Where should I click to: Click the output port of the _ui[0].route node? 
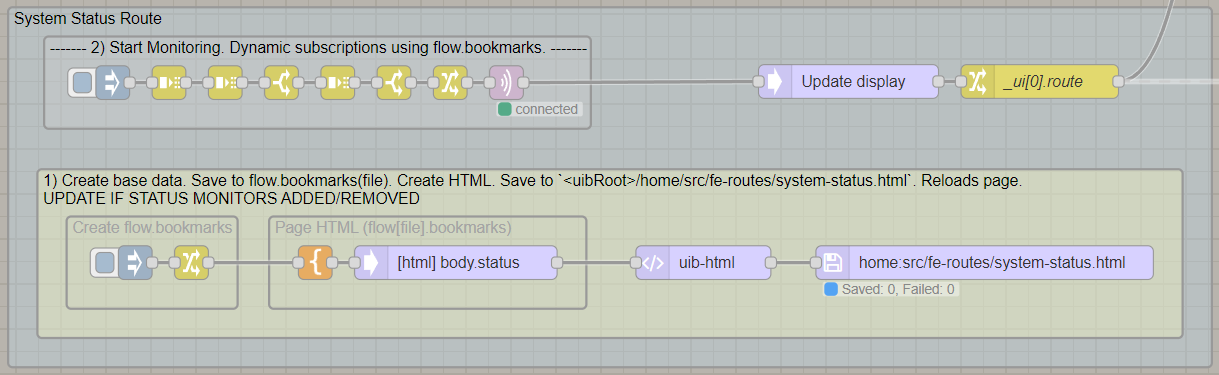pos(1119,82)
